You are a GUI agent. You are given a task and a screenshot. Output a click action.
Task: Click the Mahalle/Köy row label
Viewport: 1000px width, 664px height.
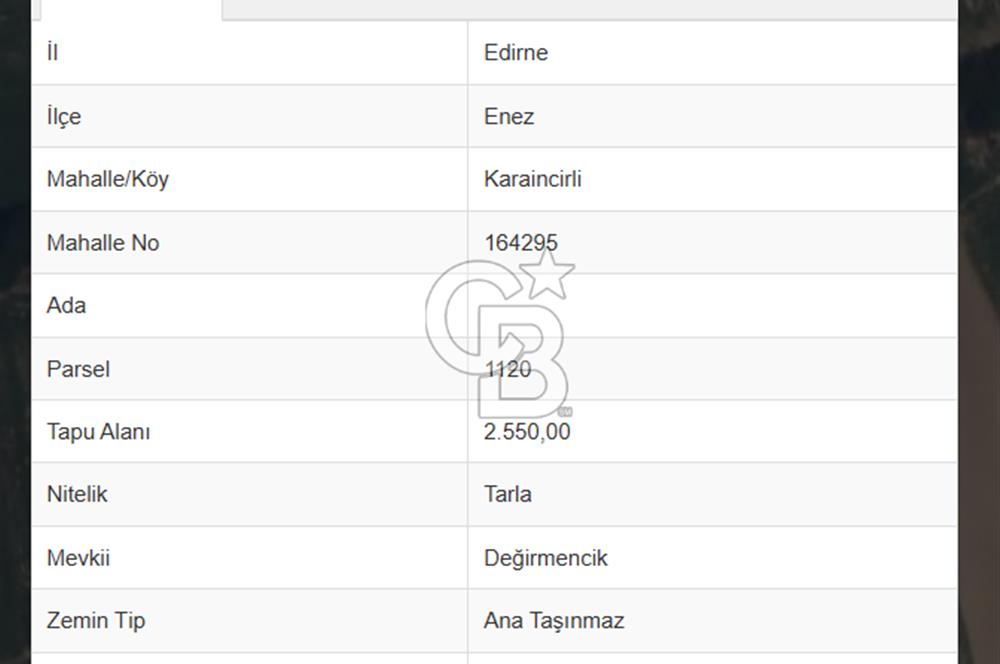[x=107, y=179]
